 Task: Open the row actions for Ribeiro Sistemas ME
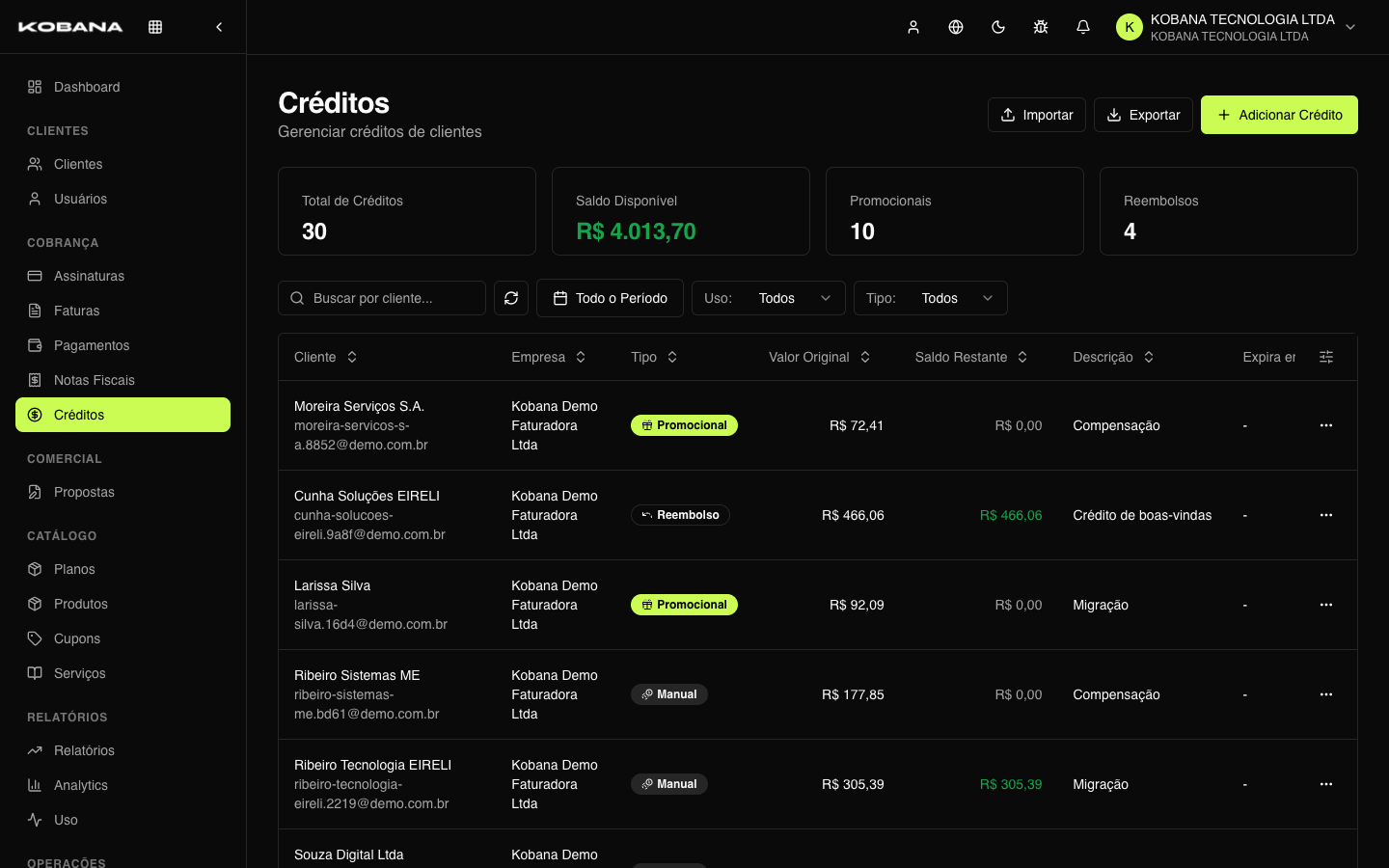[x=1326, y=694]
